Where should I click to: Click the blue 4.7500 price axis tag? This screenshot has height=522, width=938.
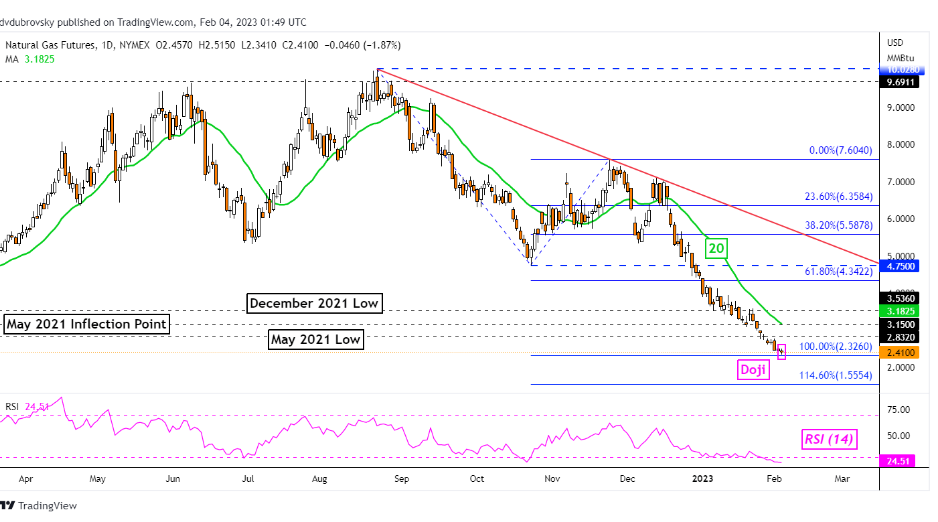tap(899, 266)
